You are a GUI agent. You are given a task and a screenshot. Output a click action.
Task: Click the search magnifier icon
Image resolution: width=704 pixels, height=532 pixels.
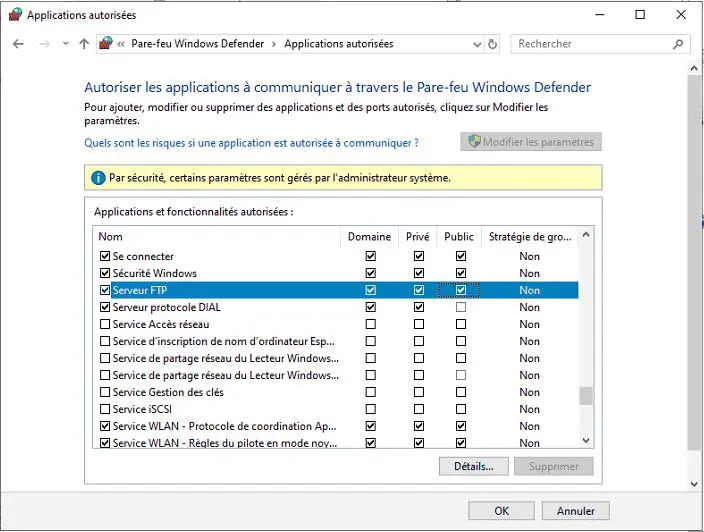tap(678, 44)
